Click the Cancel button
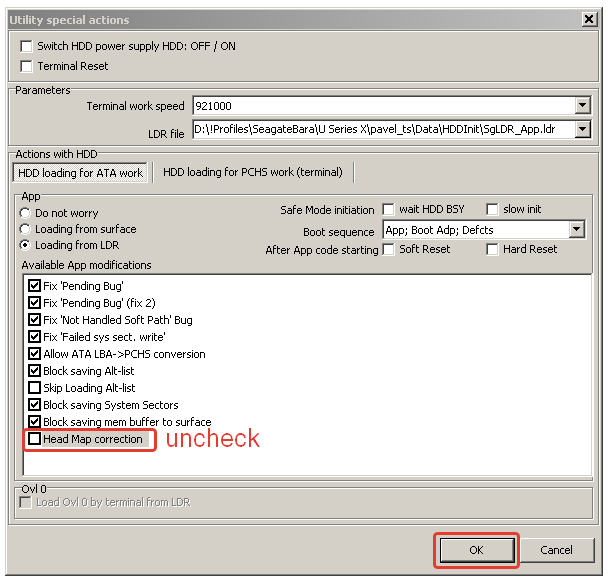612x582 pixels. [556, 550]
